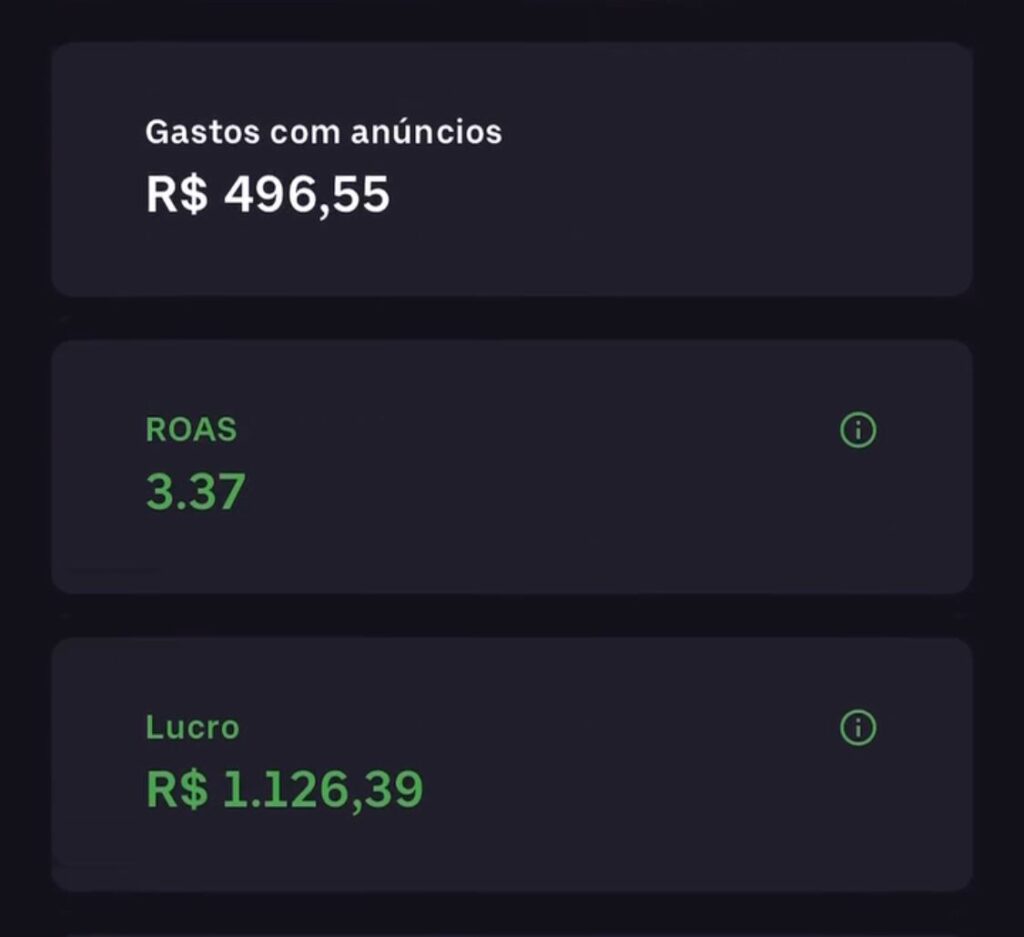Click the ROAS info icon
The width and height of the screenshot is (1024, 937).
tap(858, 431)
